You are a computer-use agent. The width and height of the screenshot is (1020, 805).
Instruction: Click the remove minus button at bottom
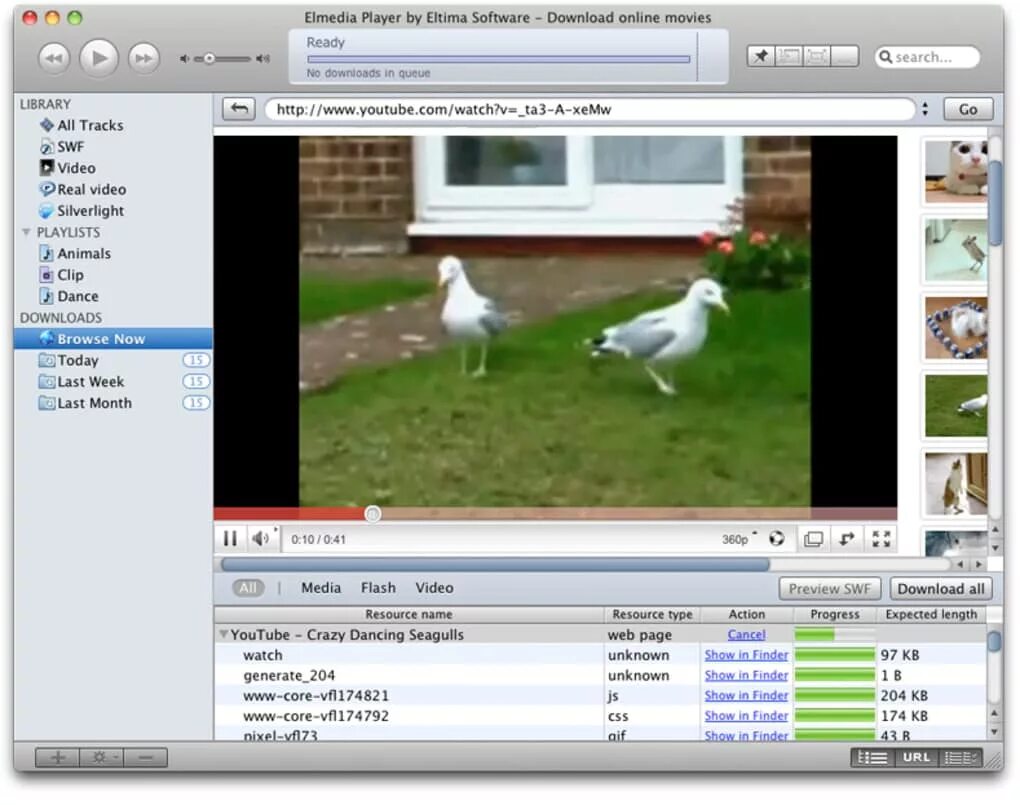coord(146,757)
